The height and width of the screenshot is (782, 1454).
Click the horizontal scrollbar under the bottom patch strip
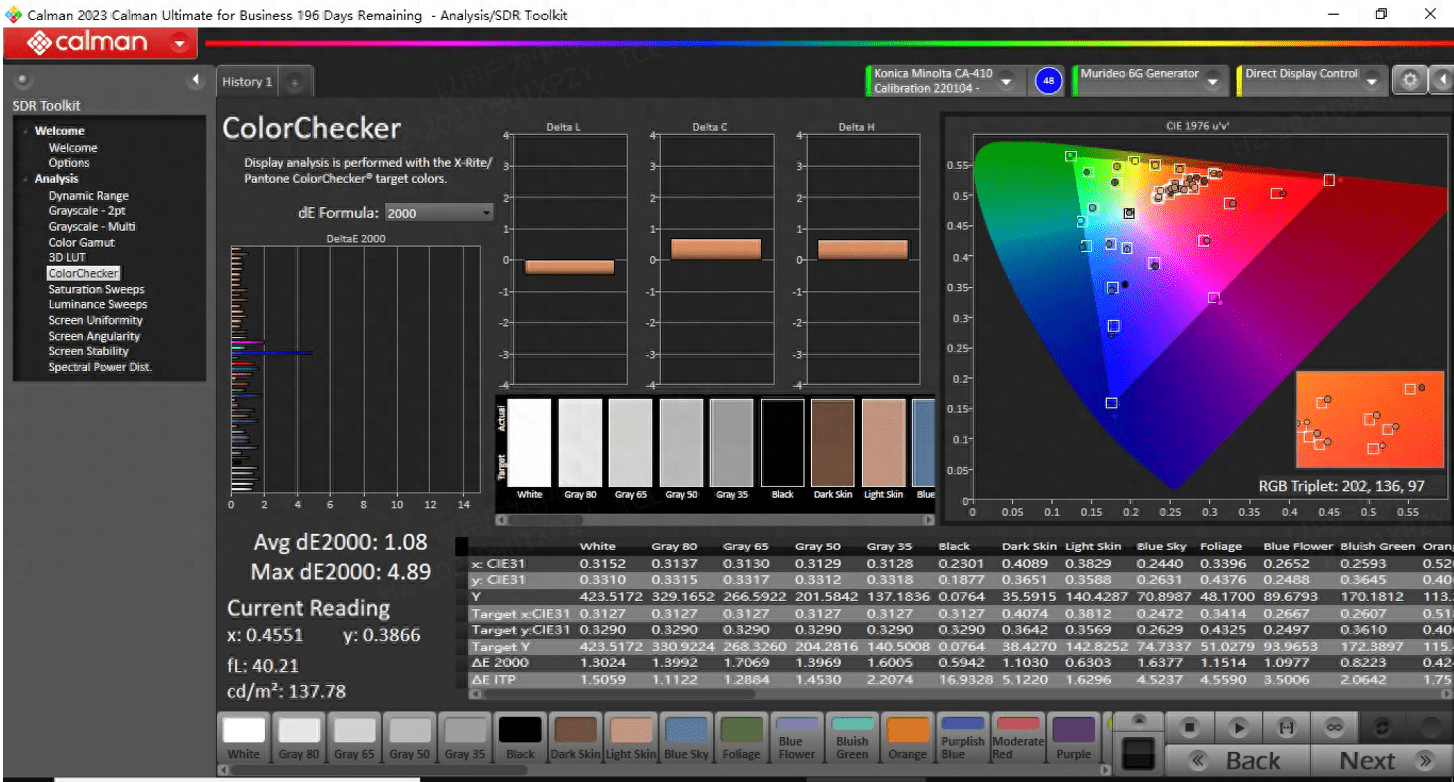click(x=663, y=771)
